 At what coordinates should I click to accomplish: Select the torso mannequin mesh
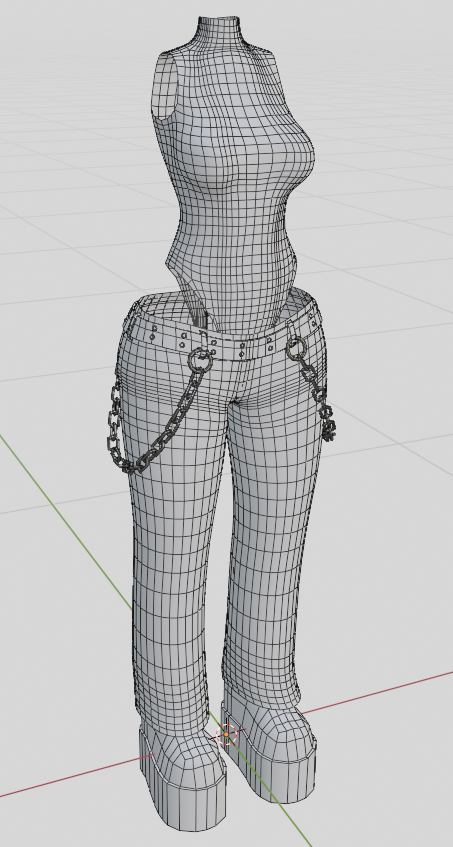click(x=232, y=178)
